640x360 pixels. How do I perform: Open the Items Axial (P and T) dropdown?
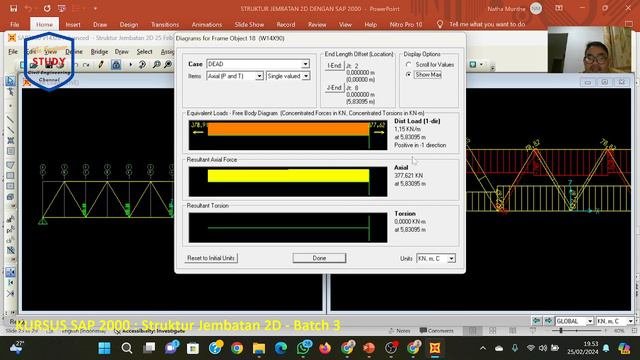[259, 76]
